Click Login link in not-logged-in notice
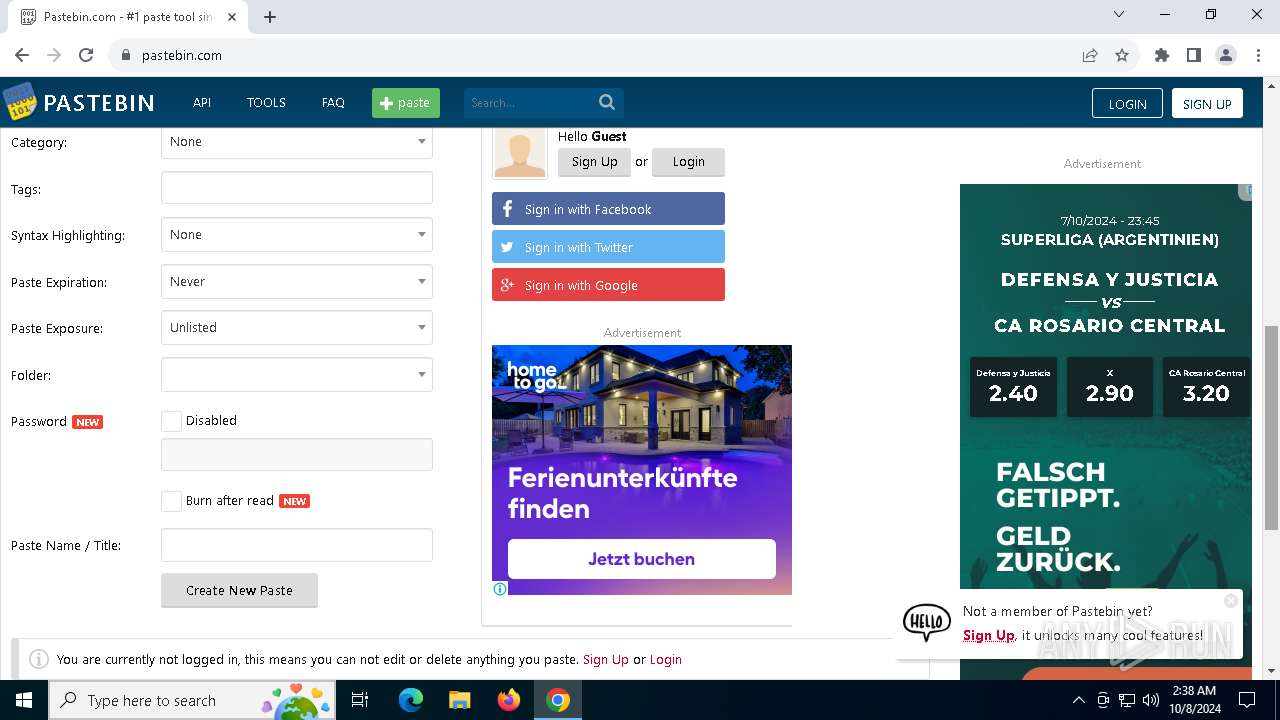The width and height of the screenshot is (1280, 720). (665, 659)
